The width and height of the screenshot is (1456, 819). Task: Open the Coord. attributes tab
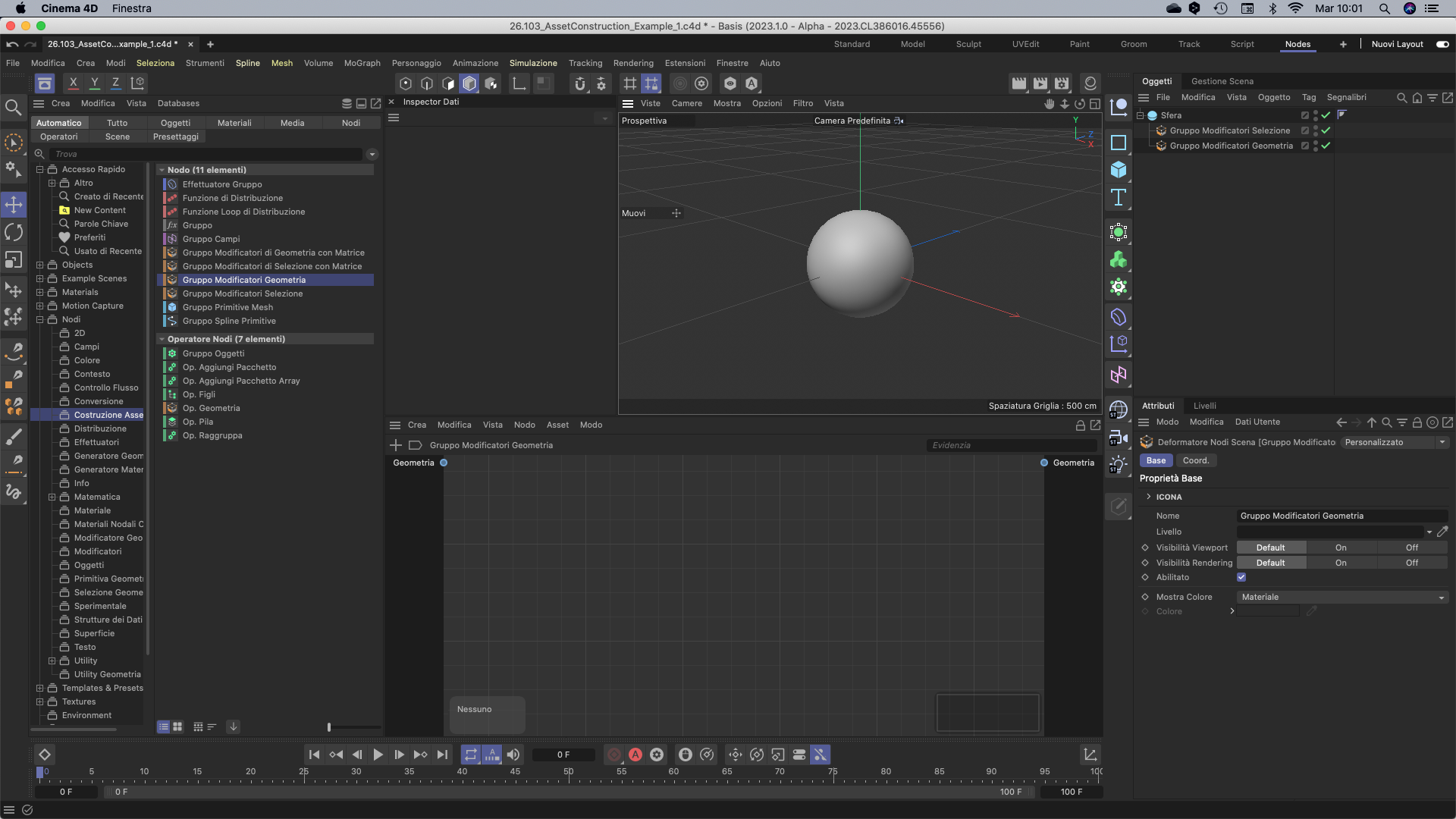[x=1196, y=460]
